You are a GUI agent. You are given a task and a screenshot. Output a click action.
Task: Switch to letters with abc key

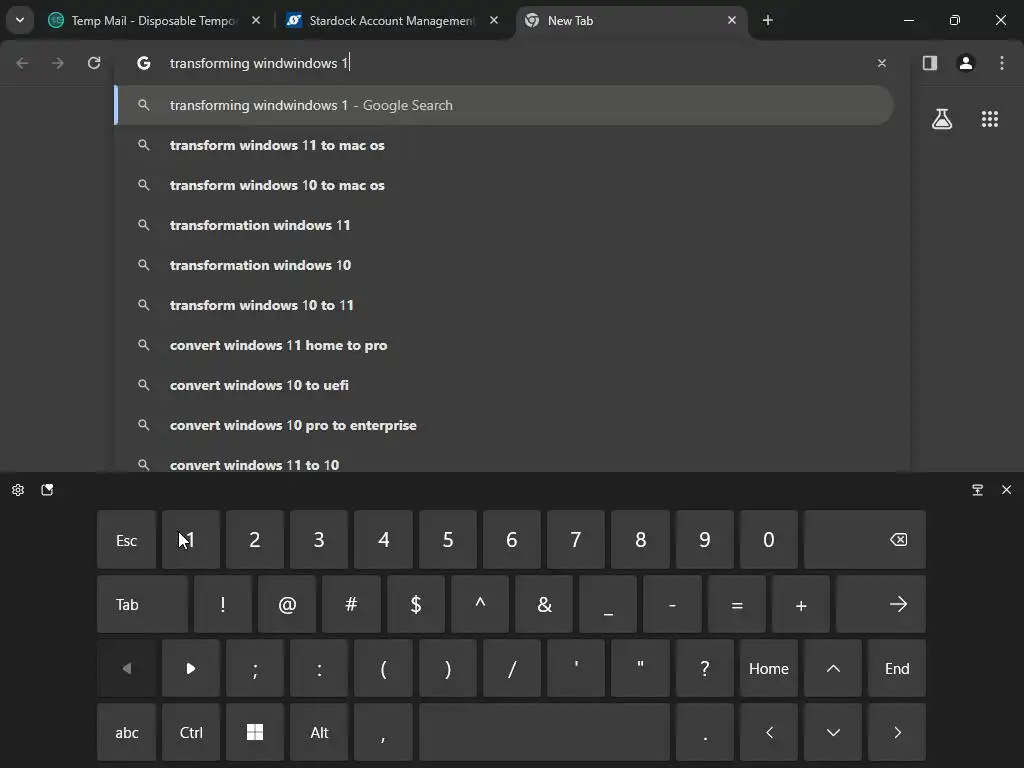[127, 732]
